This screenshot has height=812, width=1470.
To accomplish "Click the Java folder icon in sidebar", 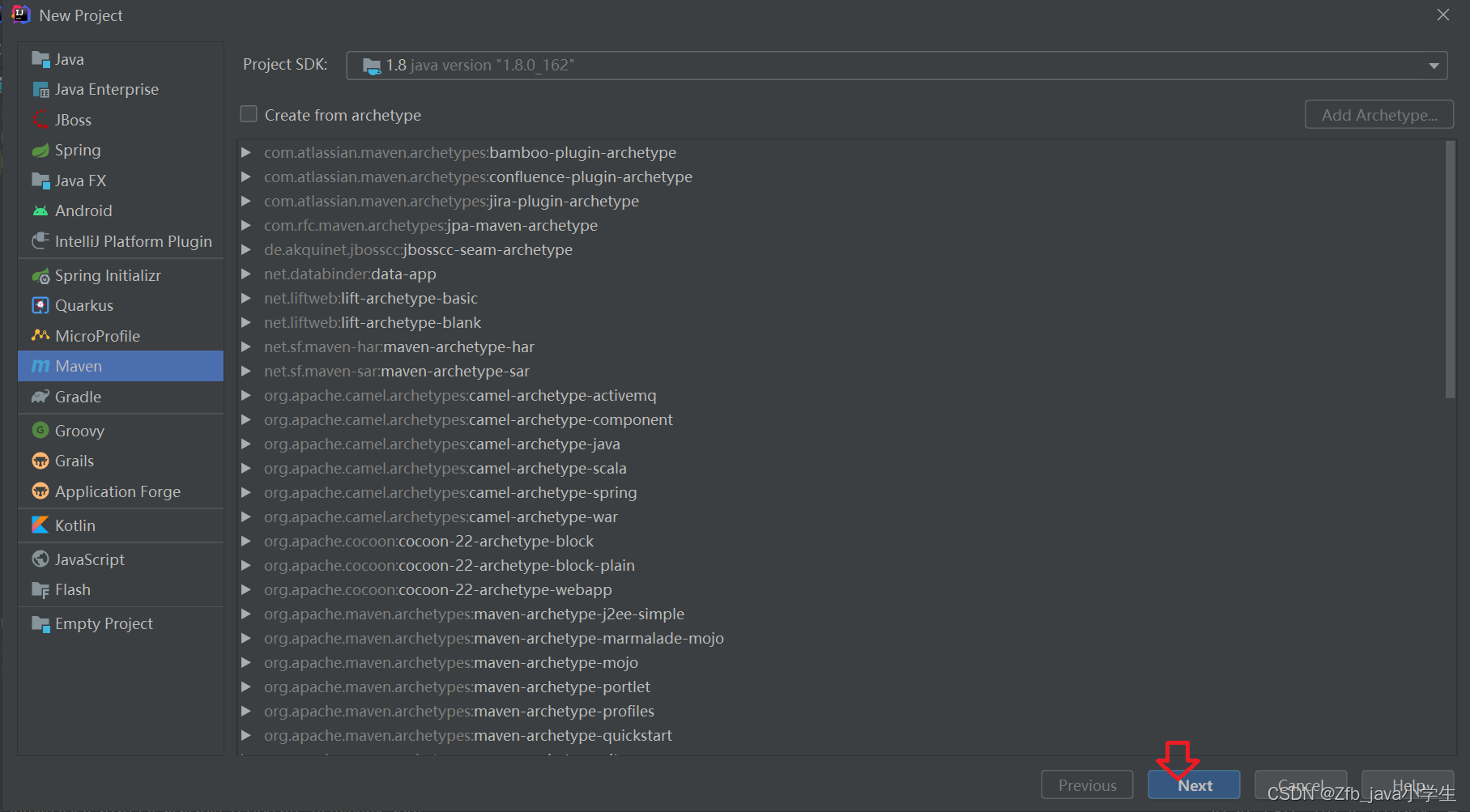I will click(40, 59).
